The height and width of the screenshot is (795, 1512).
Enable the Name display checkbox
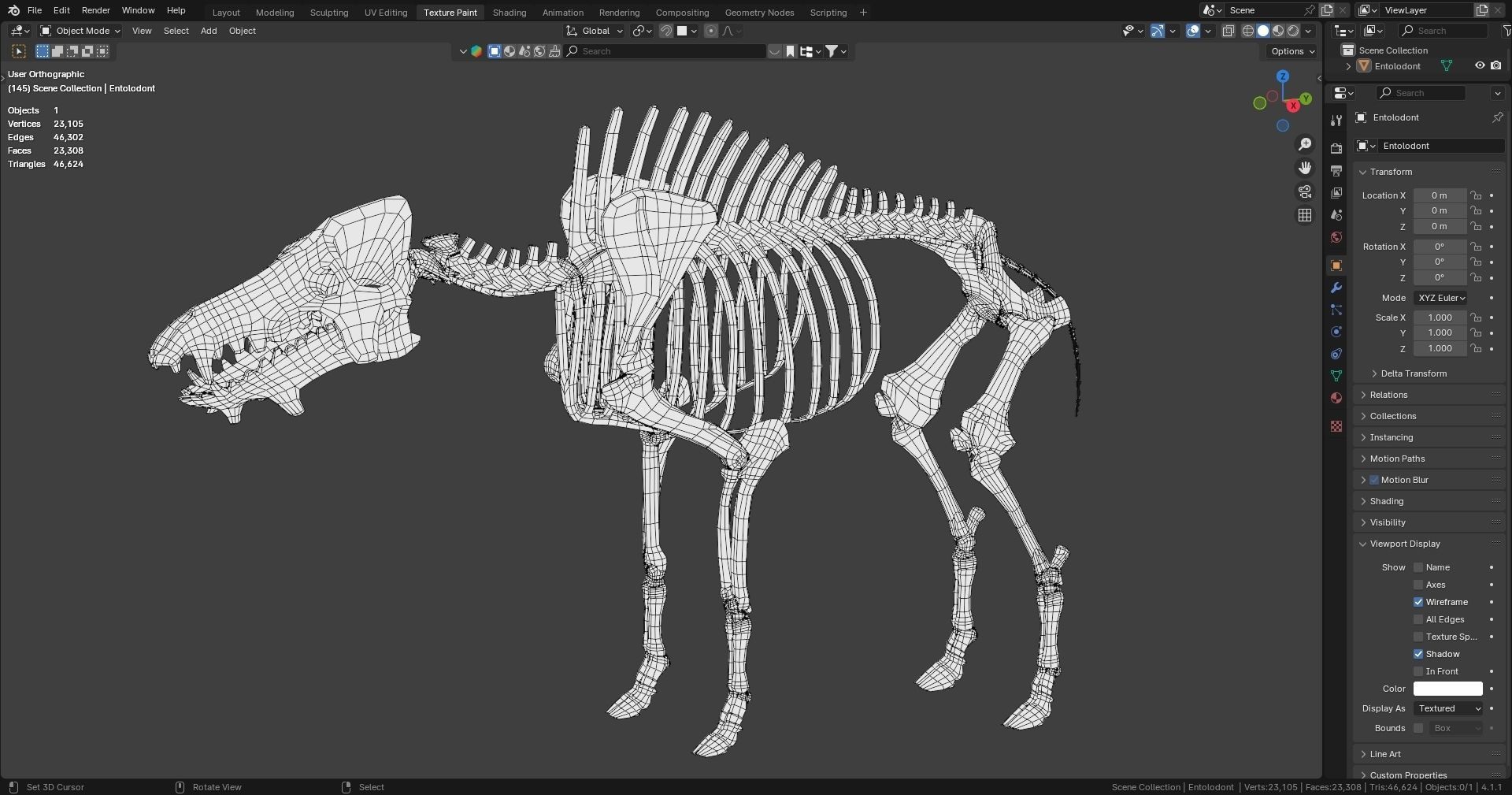tap(1418, 567)
